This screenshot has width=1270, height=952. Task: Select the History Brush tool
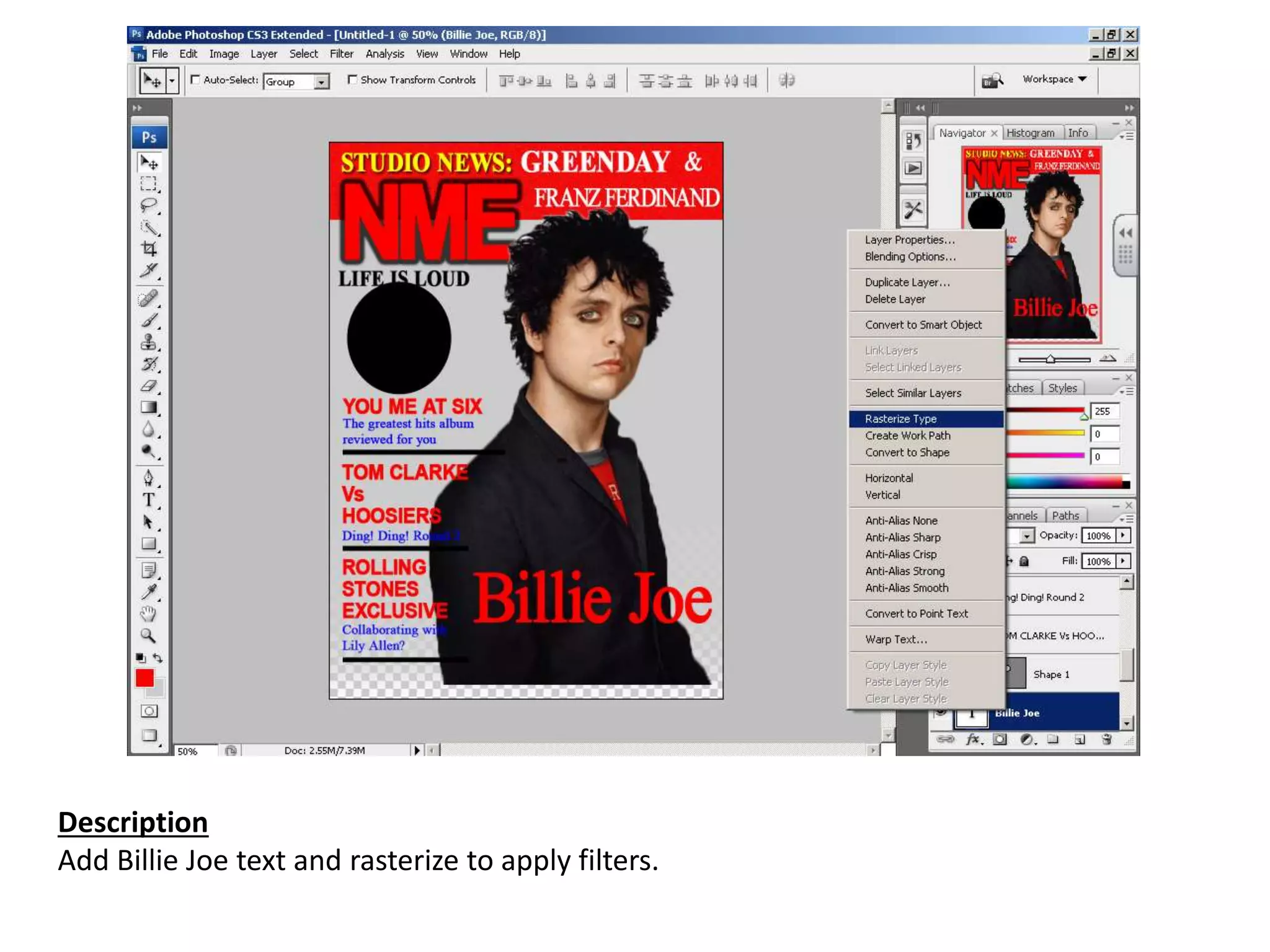pos(149,364)
